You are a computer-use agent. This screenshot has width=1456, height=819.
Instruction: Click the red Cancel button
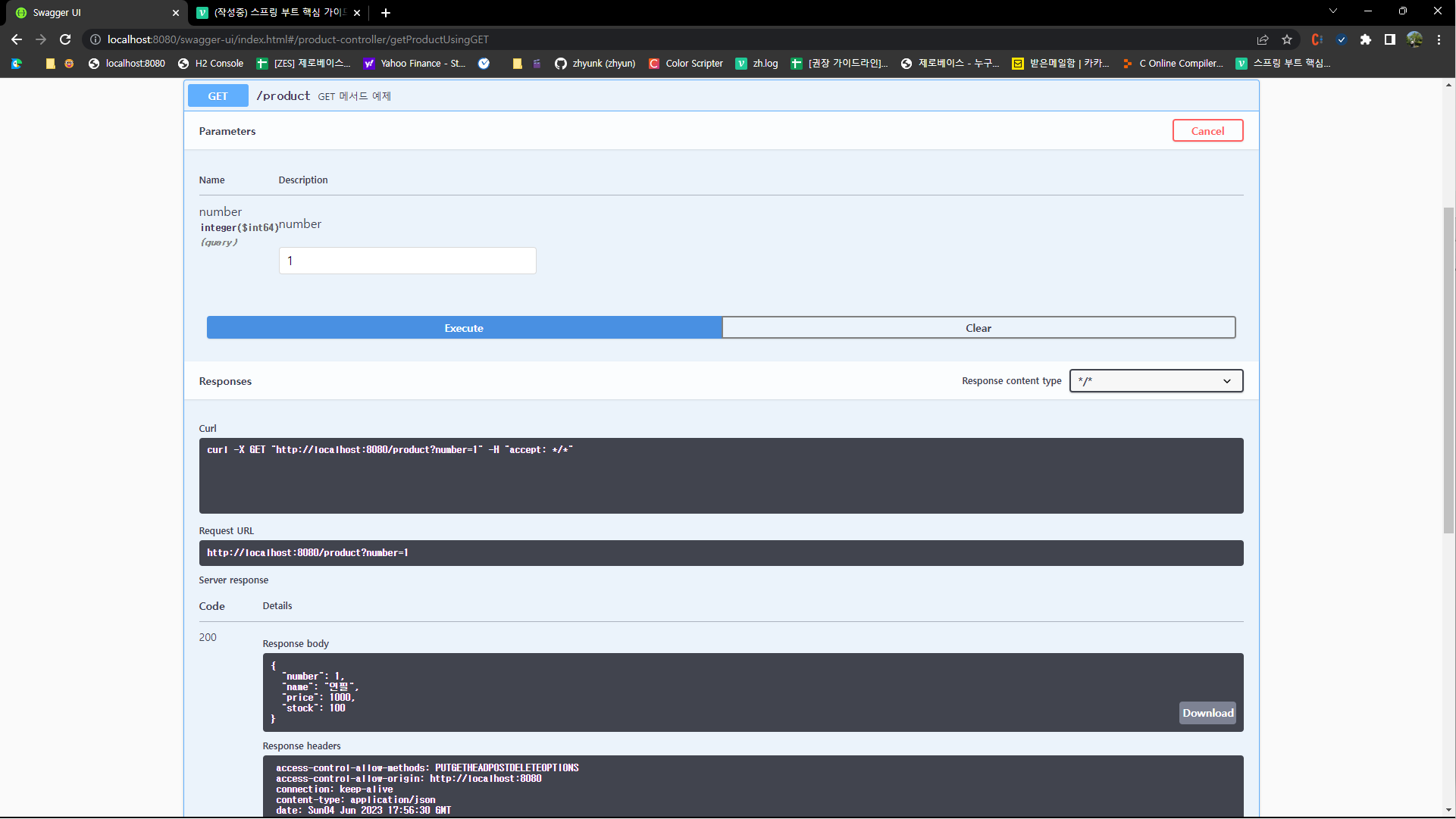[x=1207, y=131]
